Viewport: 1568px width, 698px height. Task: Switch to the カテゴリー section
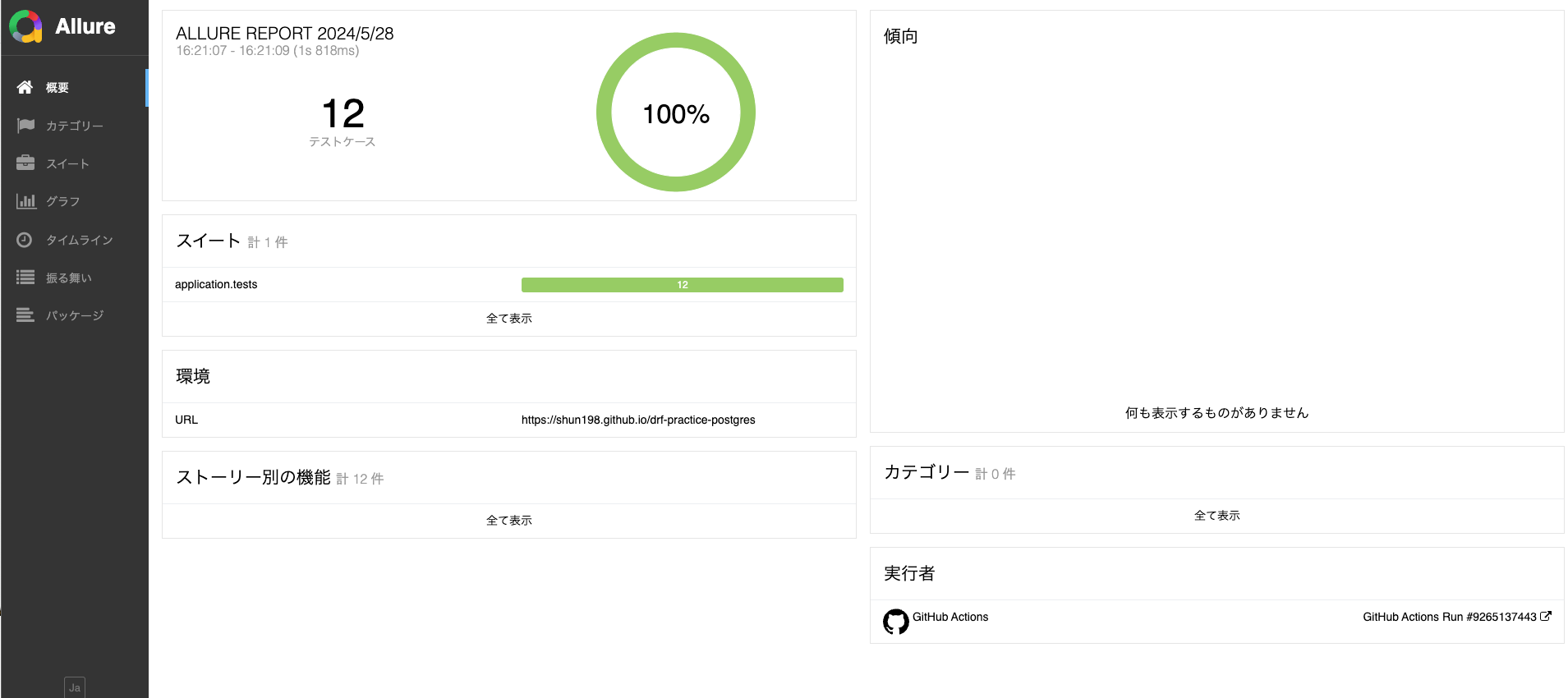75,125
